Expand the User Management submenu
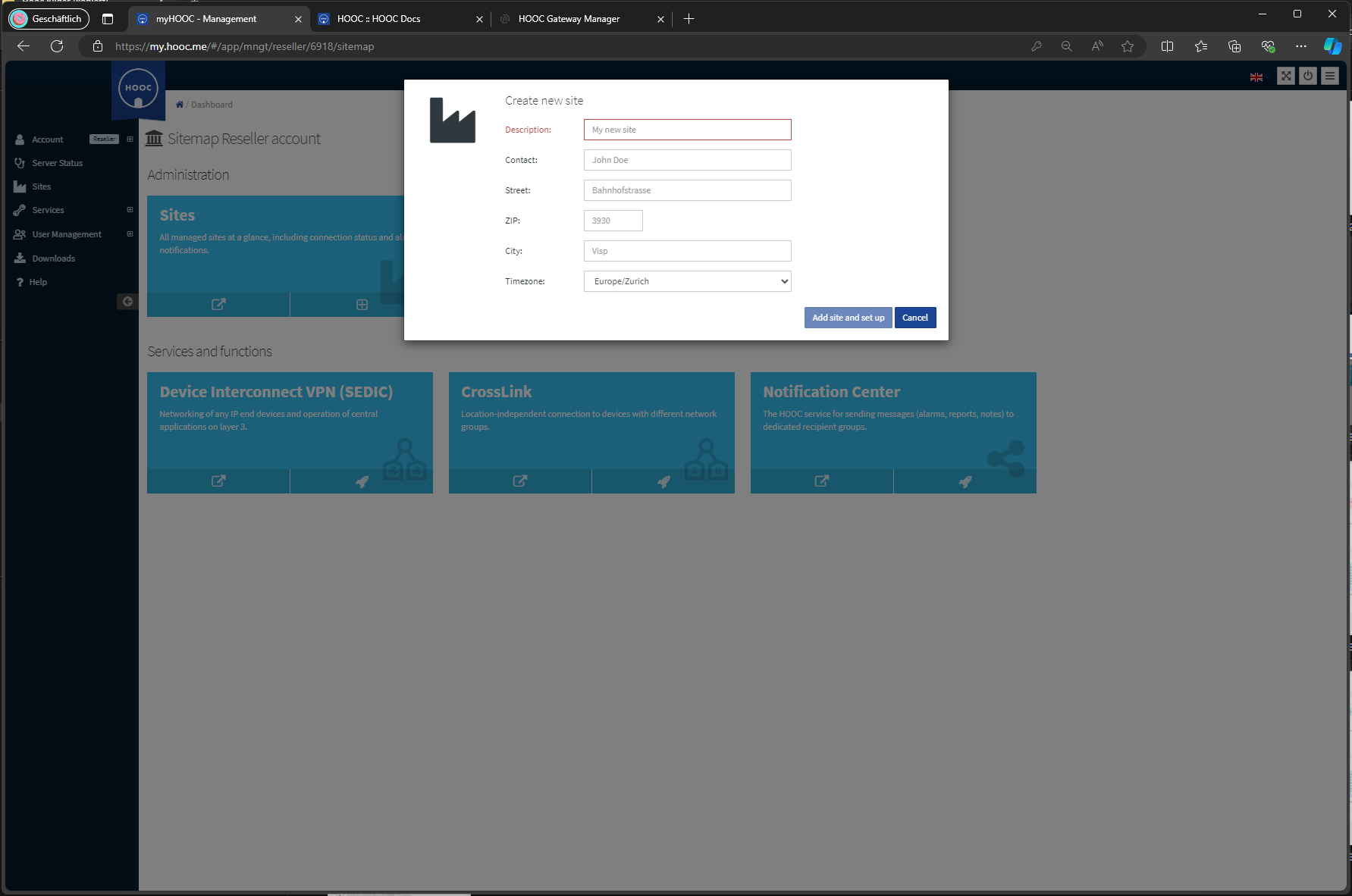The height and width of the screenshot is (896, 1352). [130, 234]
